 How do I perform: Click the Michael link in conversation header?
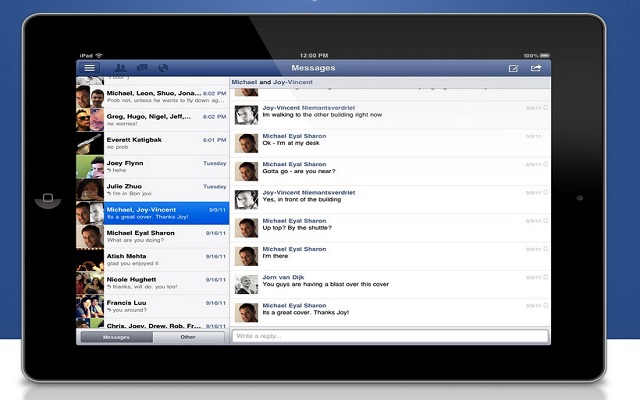point(244,82)
